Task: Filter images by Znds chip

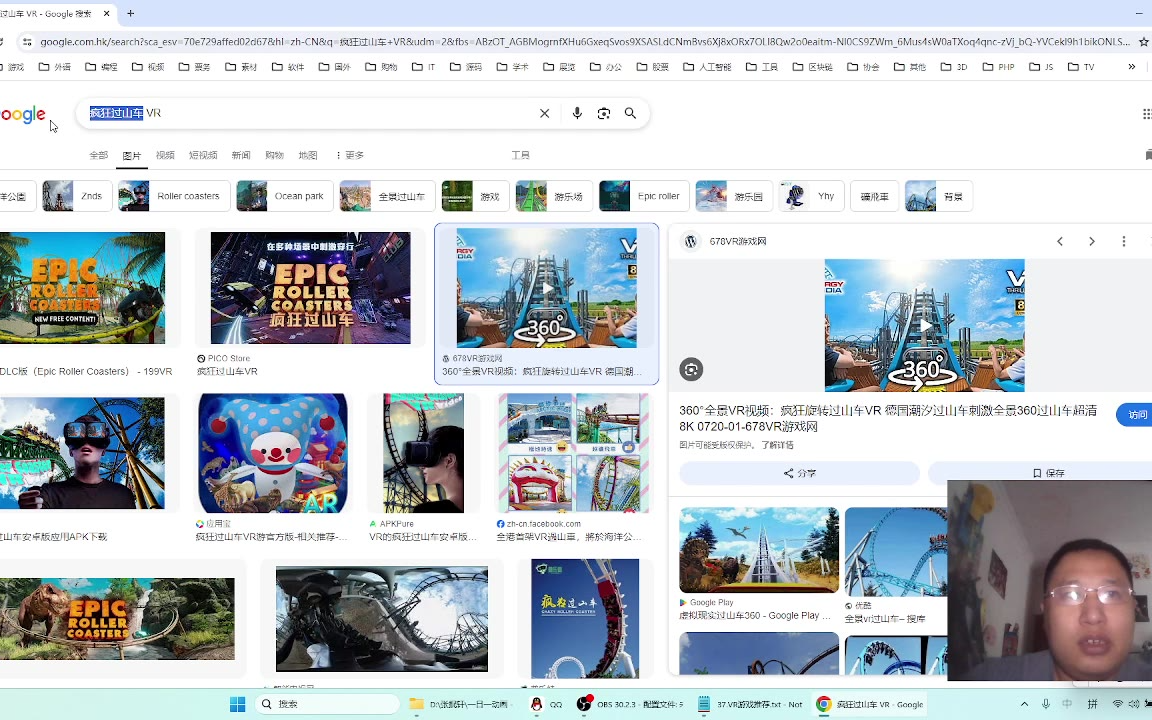Action: [77, 196]
